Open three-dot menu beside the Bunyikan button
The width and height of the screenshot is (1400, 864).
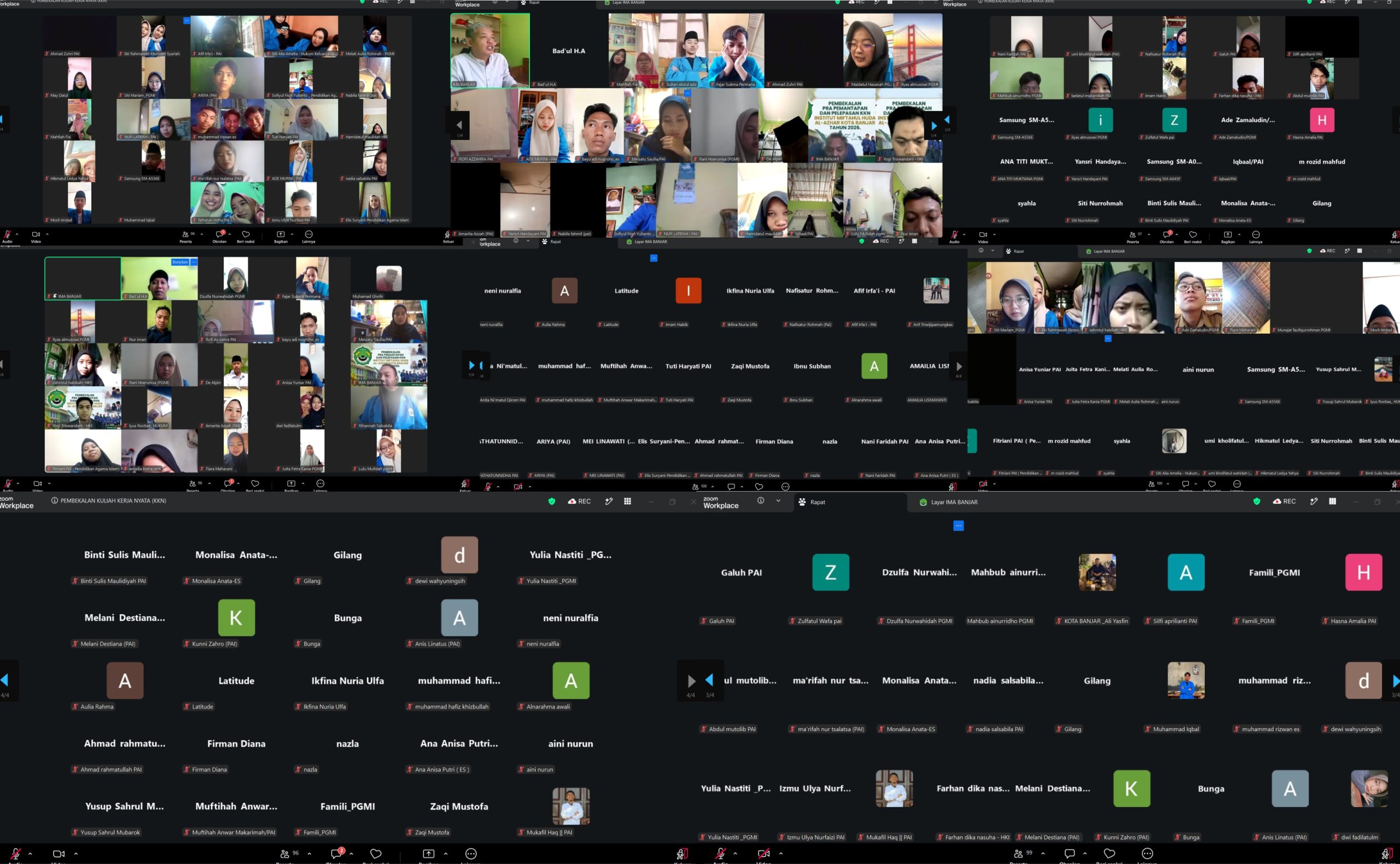coord(194,262)
